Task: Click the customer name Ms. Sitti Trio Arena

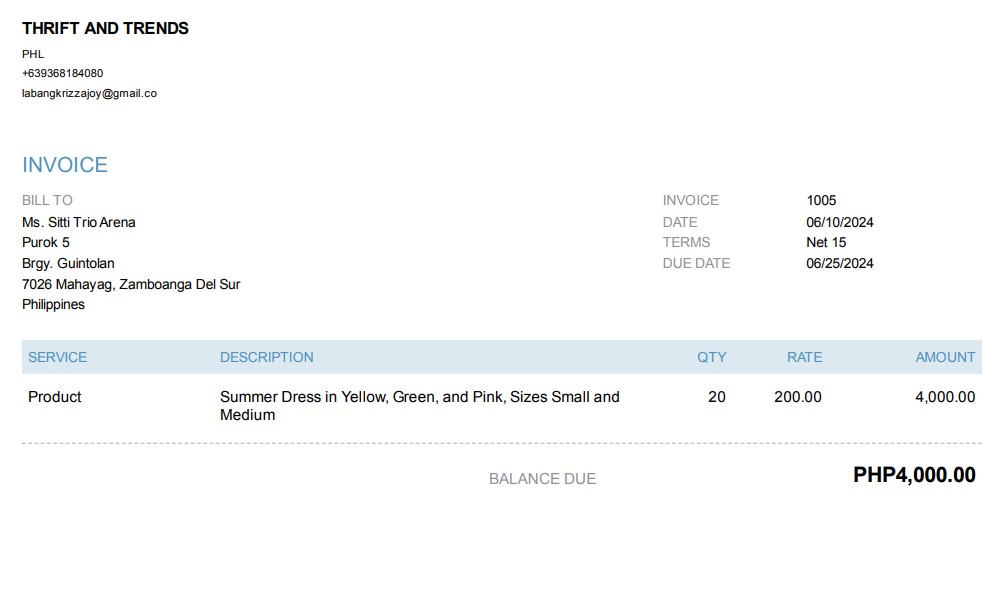Action: 79,222
